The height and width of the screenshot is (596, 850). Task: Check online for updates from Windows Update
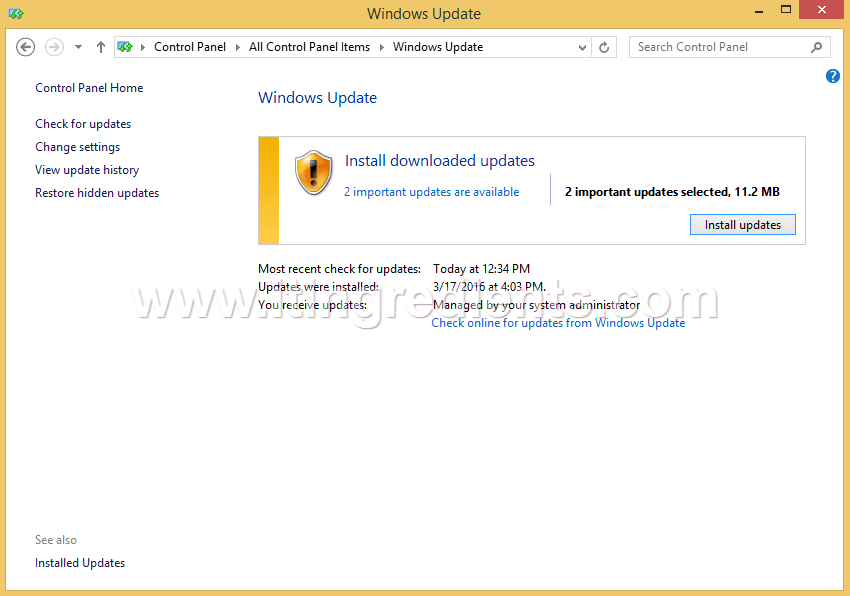[x=559, y=322]
